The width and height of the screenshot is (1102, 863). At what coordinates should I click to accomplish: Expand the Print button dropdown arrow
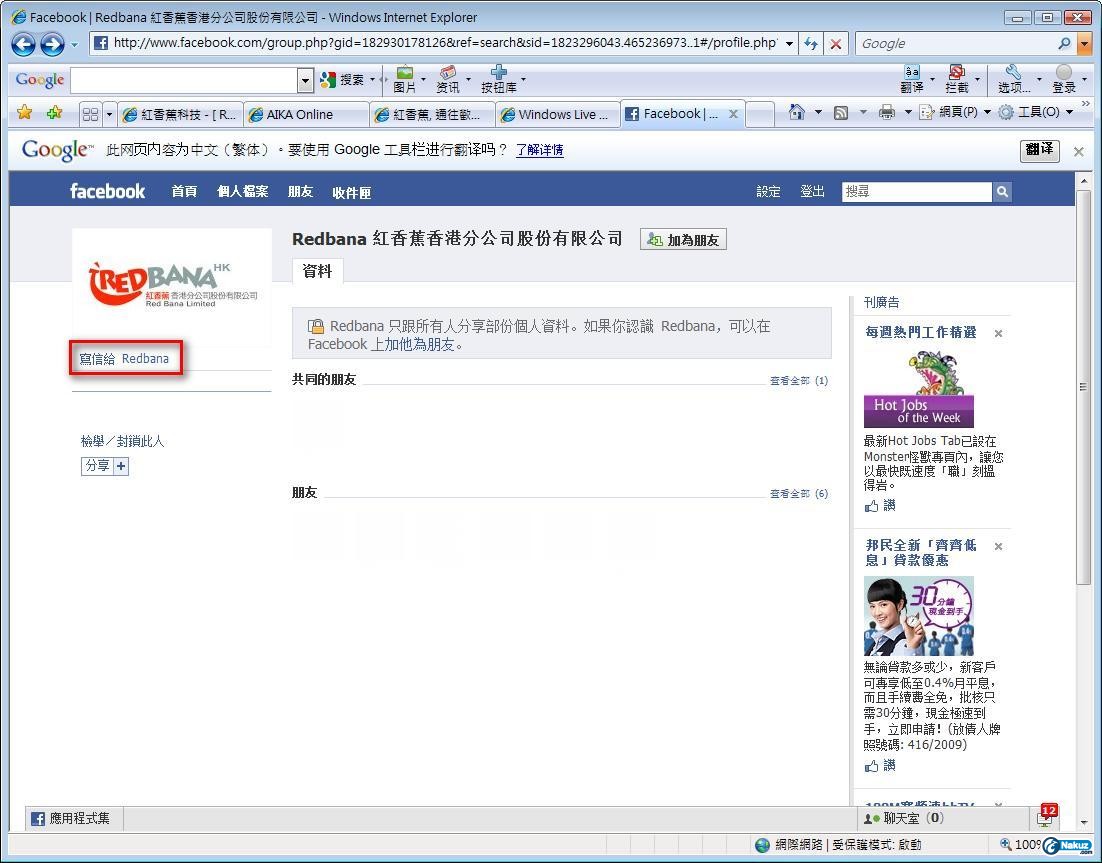[907, 112]
